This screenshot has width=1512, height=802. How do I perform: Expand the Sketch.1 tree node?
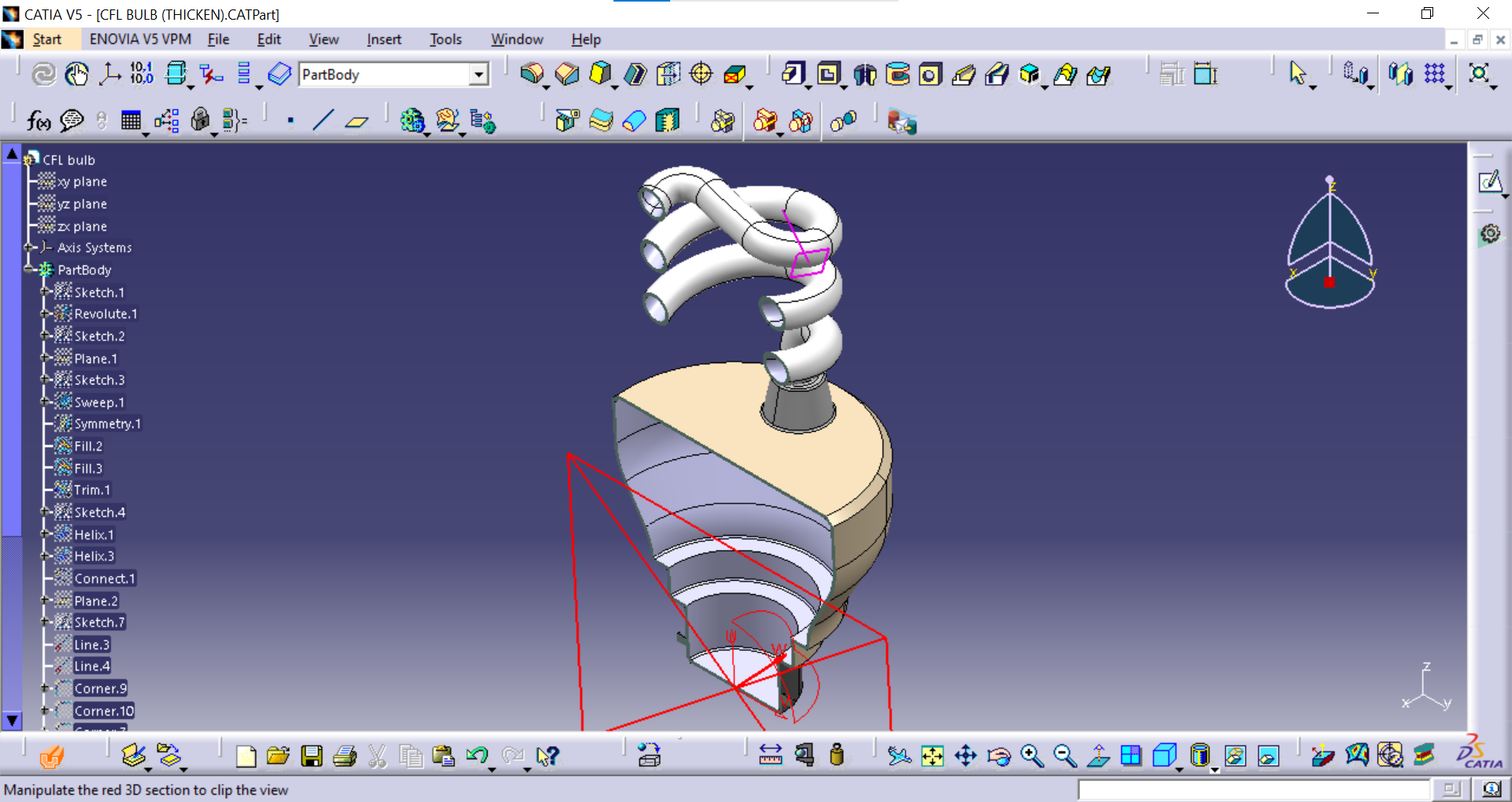45,292
